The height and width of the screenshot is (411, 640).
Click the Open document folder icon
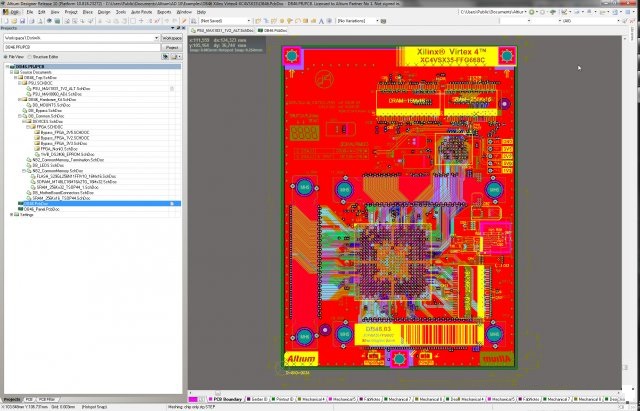(14, 21)
